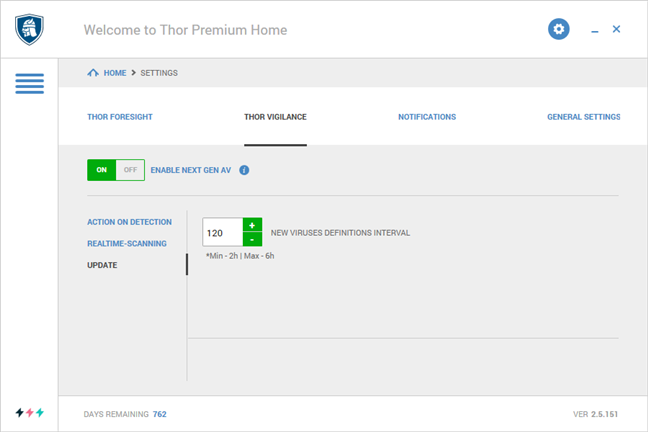648x432 pixels.
Task: Close the Thor Premium Home window
Action: click(617, 29)
